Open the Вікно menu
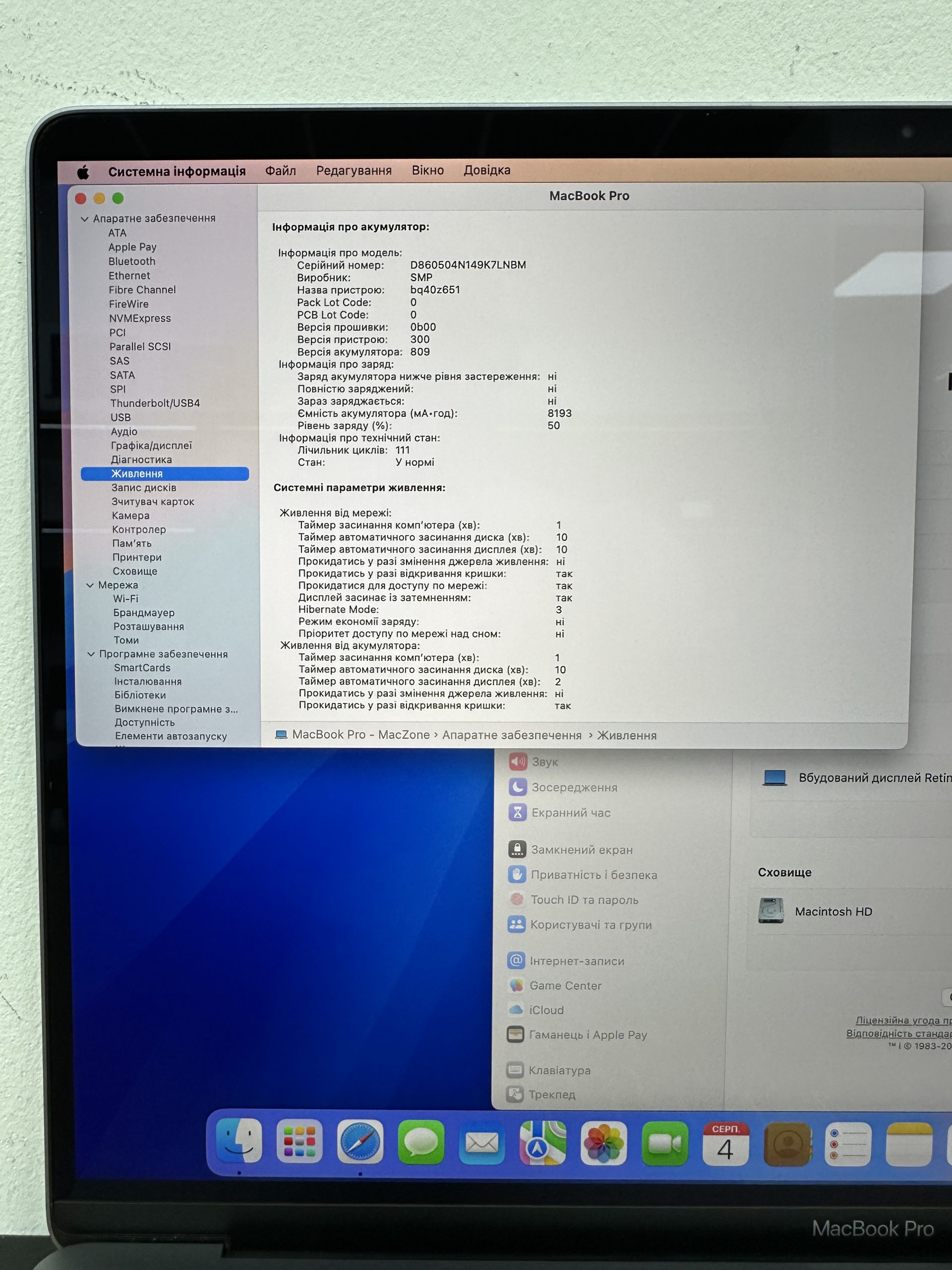The height and width of the screenshot is (1270, 952). [428, 170]
